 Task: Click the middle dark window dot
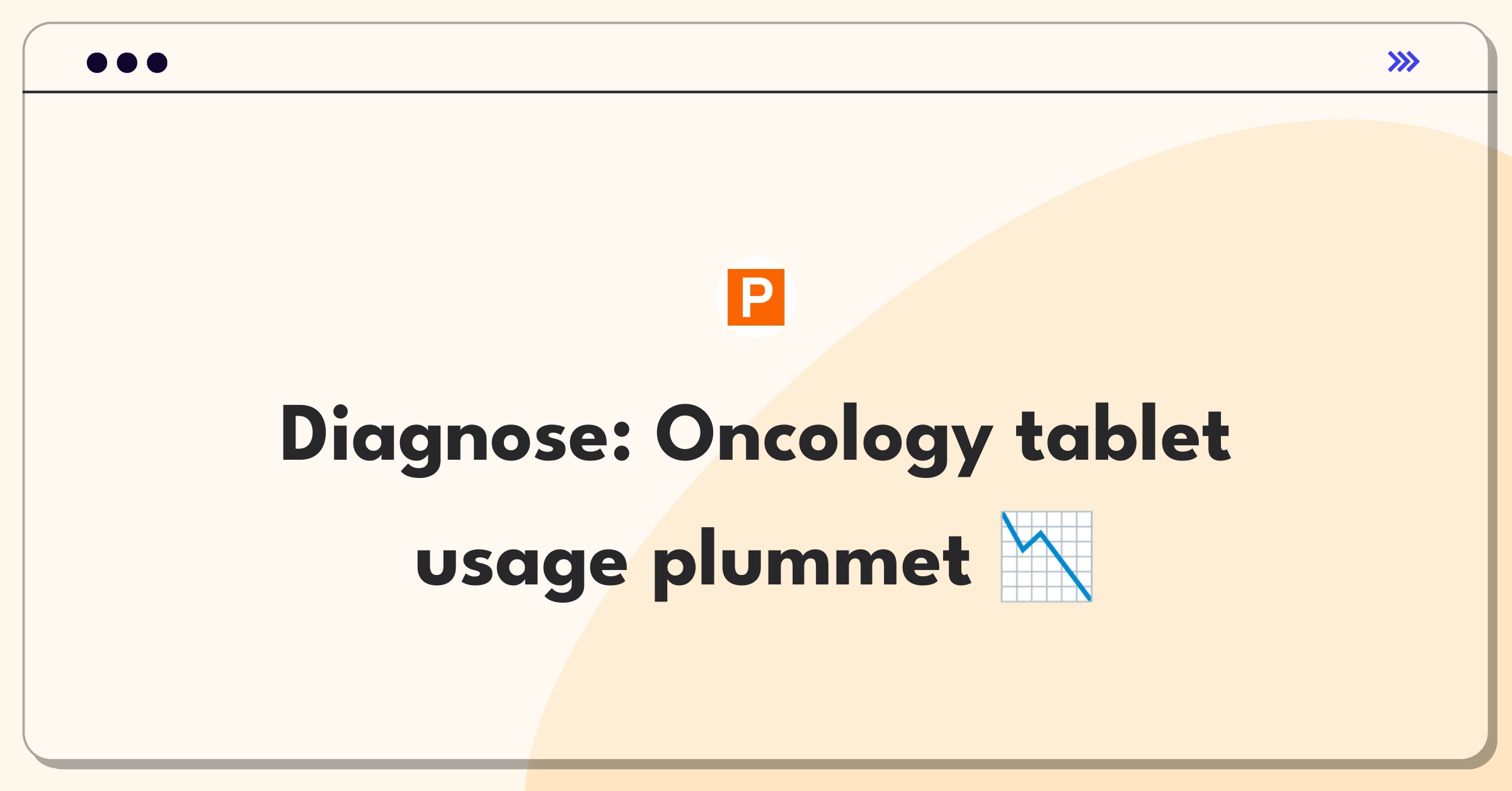tap(127, 62)
